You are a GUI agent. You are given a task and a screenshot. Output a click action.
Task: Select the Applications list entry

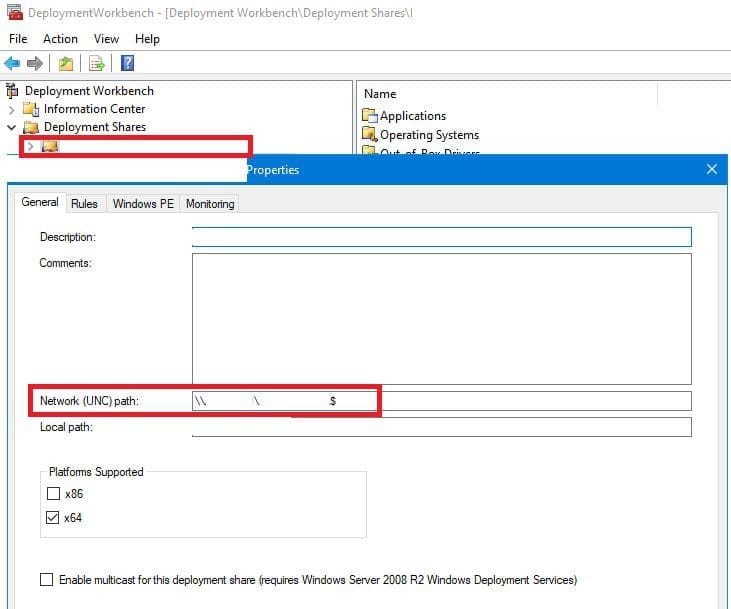point(413,116)
